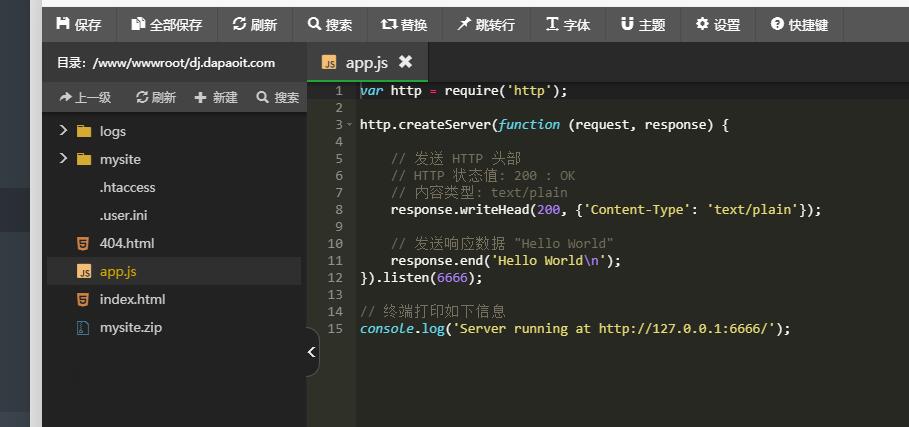Screen dimensions: 909x427
Task: Search files with sidebar 搜索 button
Action: (x=278, y=97)
